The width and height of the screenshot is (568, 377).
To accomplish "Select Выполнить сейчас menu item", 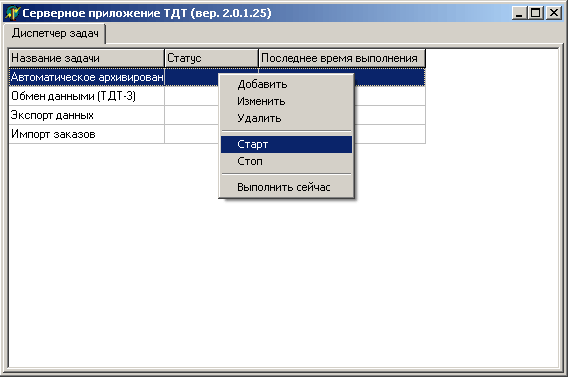I will pyautogui.click(x=286, y=187).
